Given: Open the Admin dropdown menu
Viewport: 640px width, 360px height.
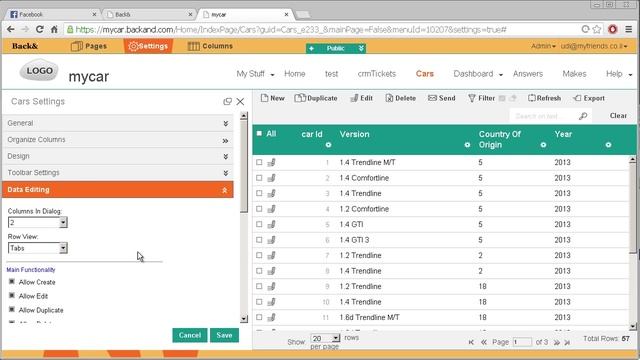Looking at the screenshot, I should pyautogui.click(x=543, y=46).
